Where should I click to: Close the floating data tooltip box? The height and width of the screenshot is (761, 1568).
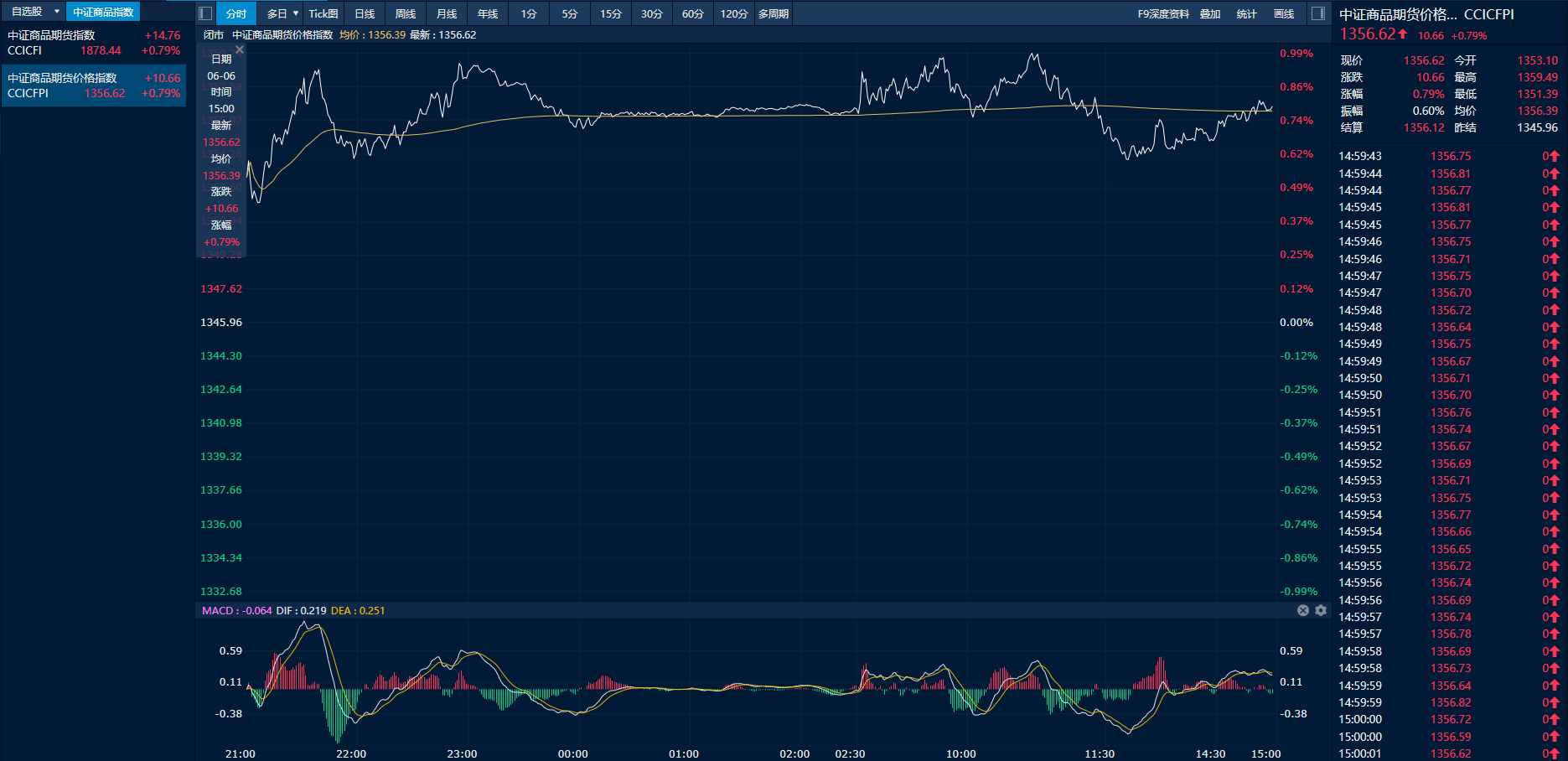tap(240, 50)
